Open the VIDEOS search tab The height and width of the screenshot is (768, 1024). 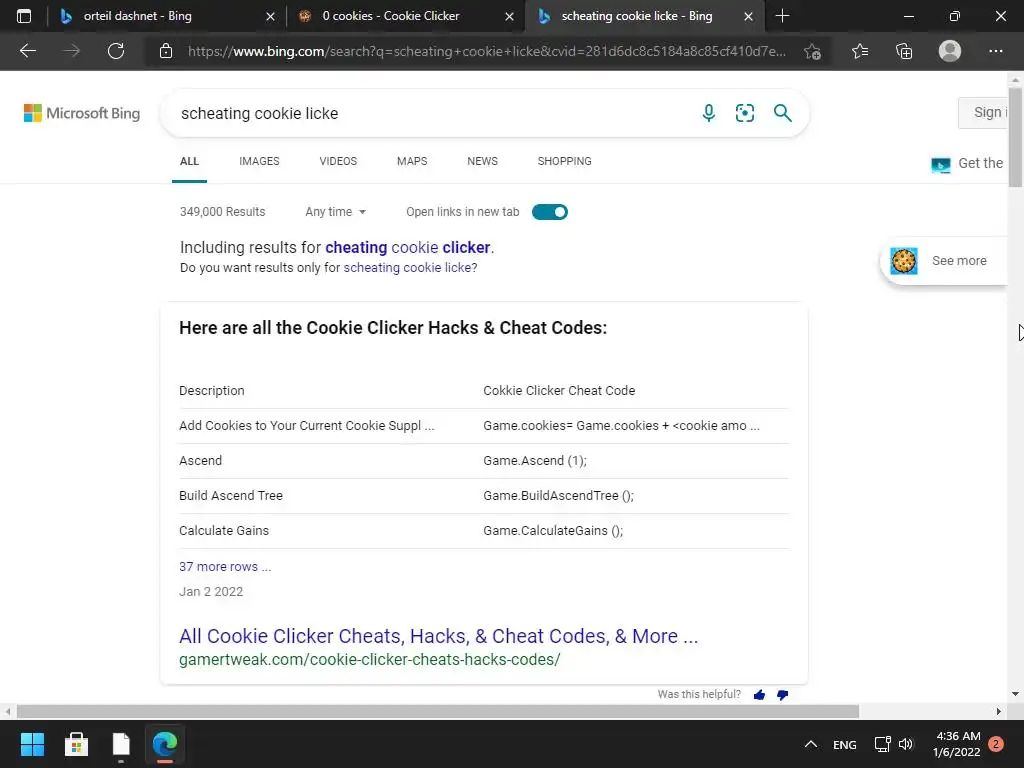(338, 161)
